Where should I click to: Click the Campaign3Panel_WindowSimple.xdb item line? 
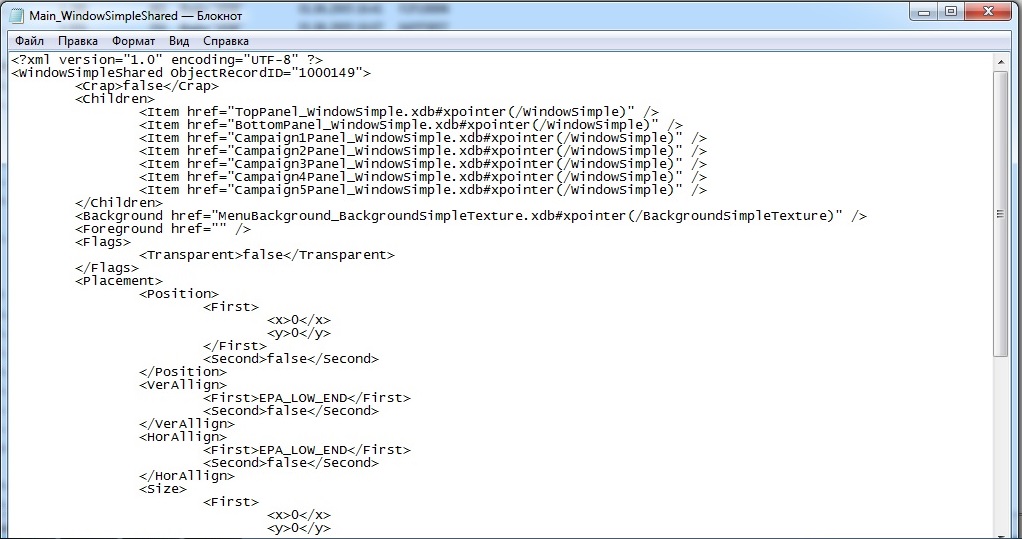click(423, 164)
